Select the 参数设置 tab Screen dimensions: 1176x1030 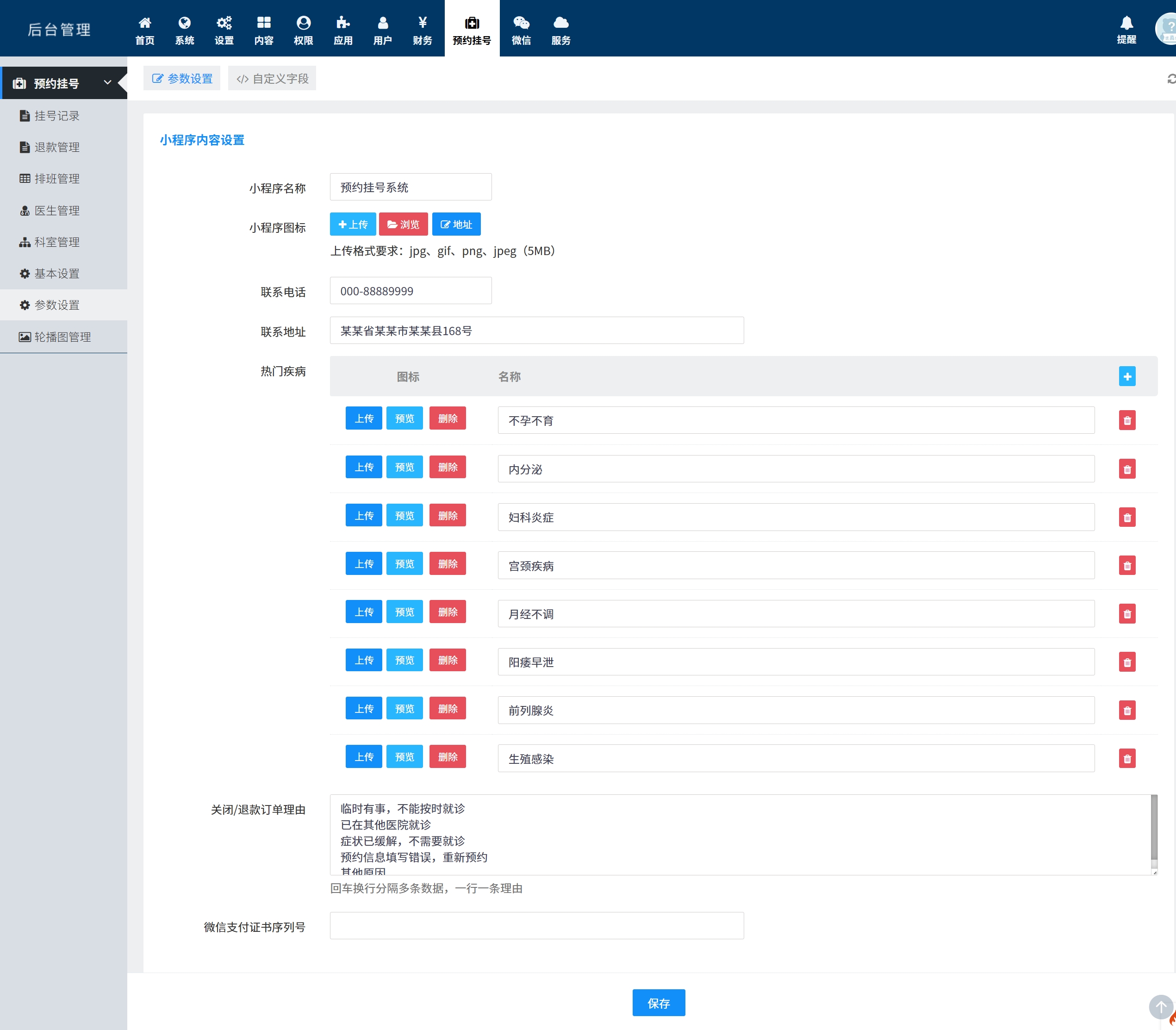click(182, 79)
